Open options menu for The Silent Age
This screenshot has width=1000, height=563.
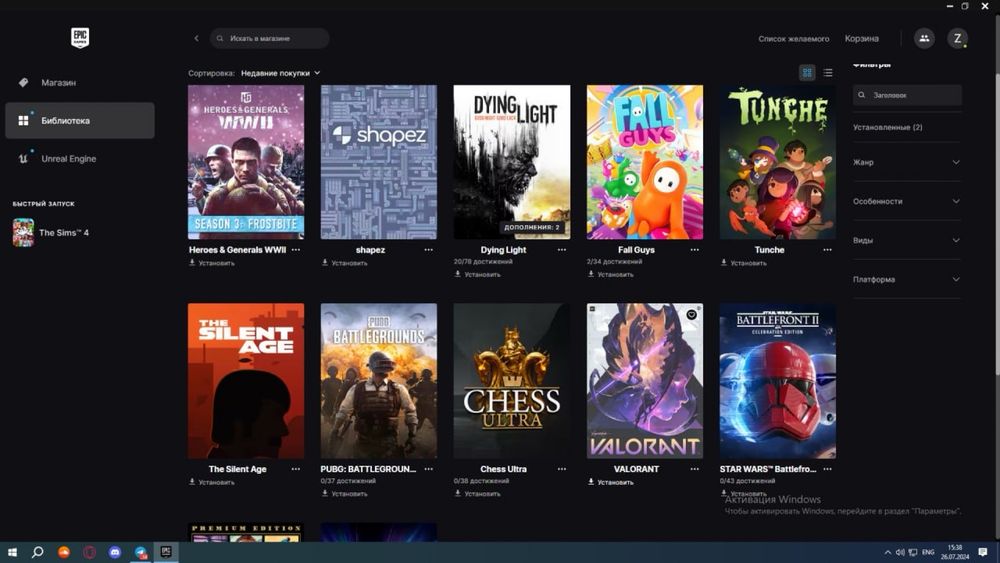(x=296, y=469)
